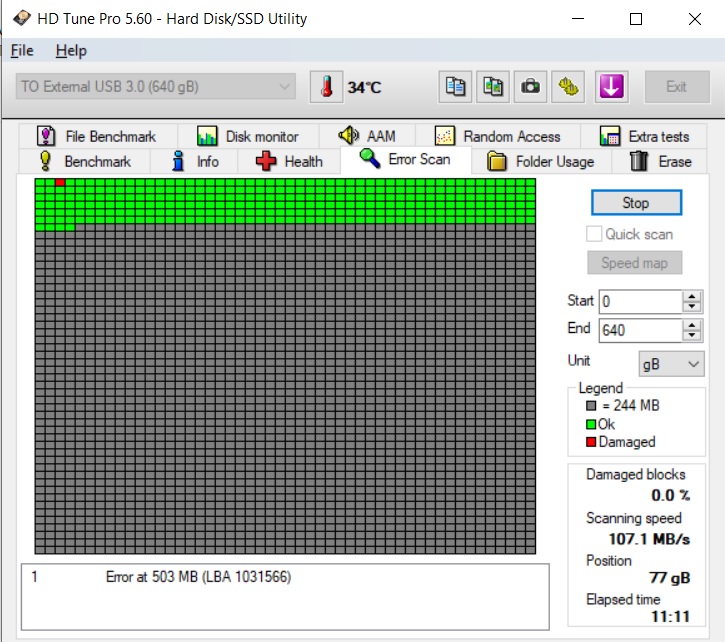Click the 77 gB position value
This screenshot has height=642, width=725.
670,578
